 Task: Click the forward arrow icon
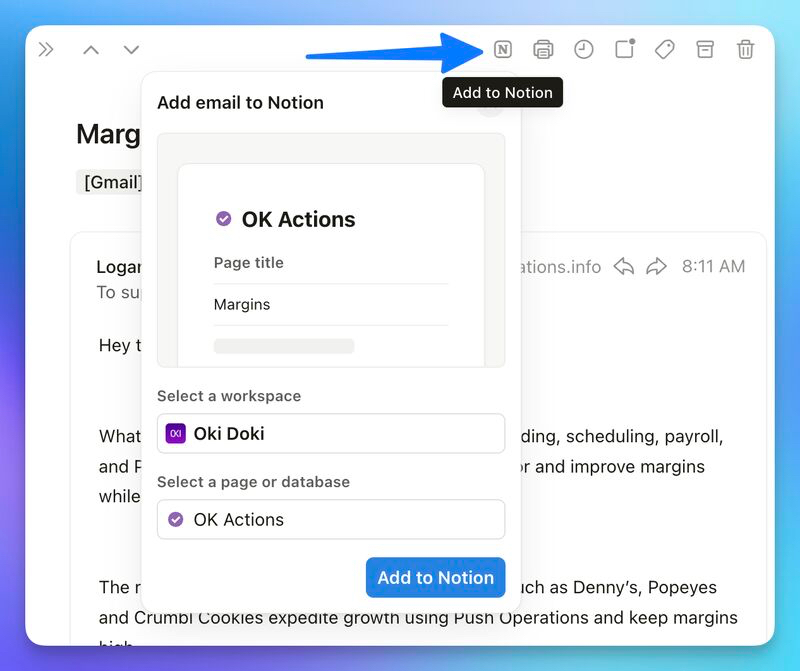pos(656,266)
